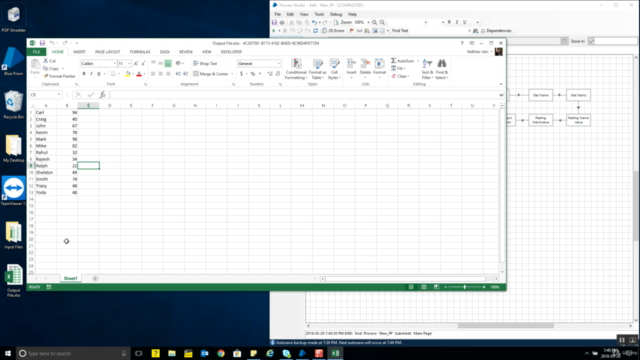640x360 pixels.
Task: Click the Dependencies button in Process Studio
Action: click(496, 31)
